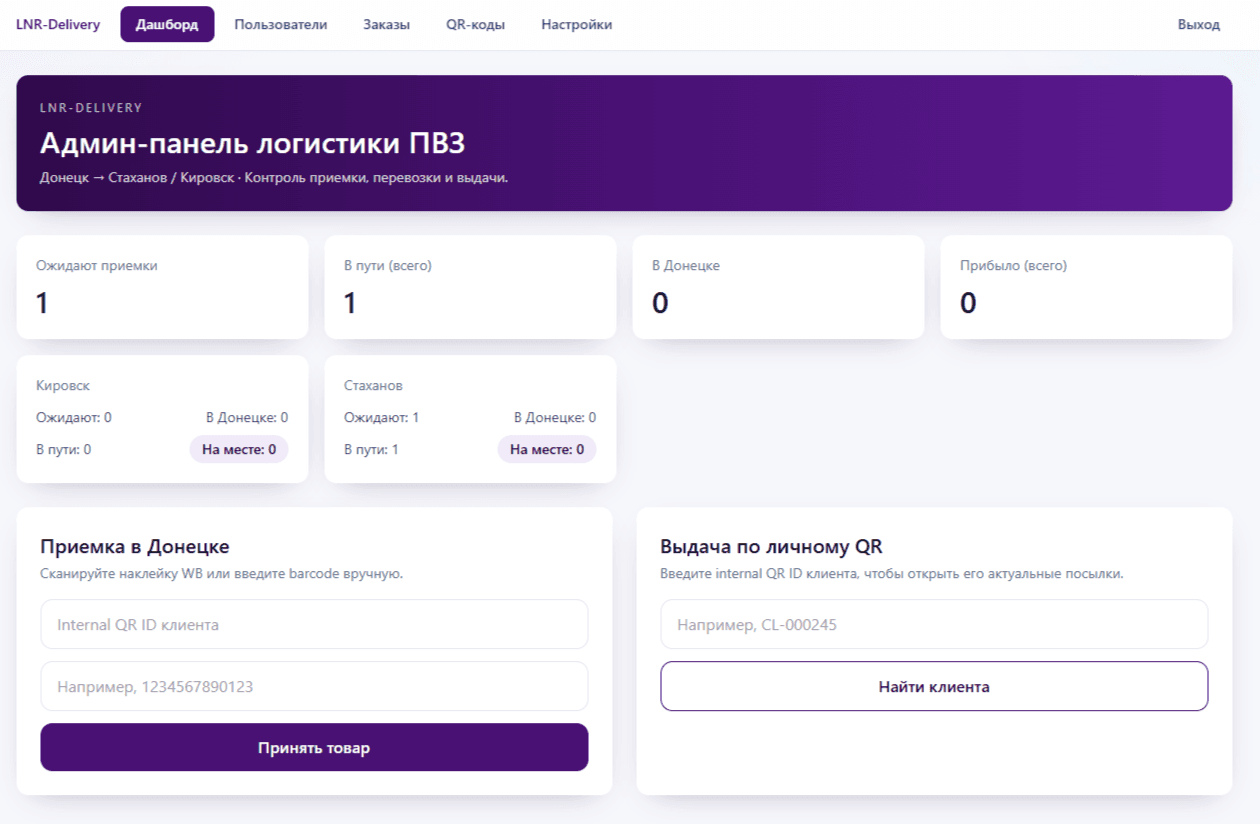Image resolution: width=1260 pixels, height=824 pixels.
Task: Open the Ожидают приемки stat card
Action: point(160,286)
